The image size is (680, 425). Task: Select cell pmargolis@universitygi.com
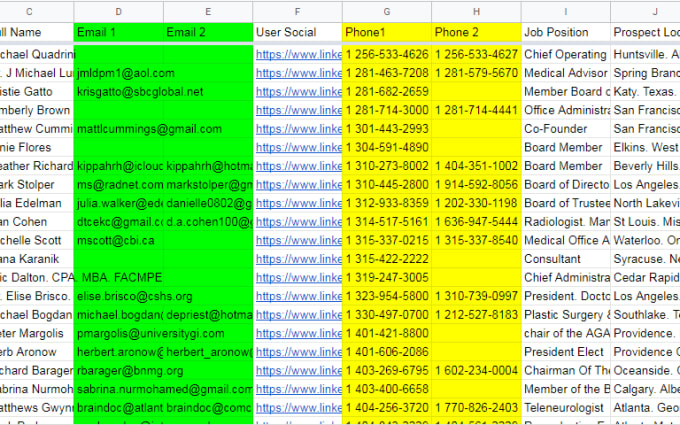tap(118, 333)
